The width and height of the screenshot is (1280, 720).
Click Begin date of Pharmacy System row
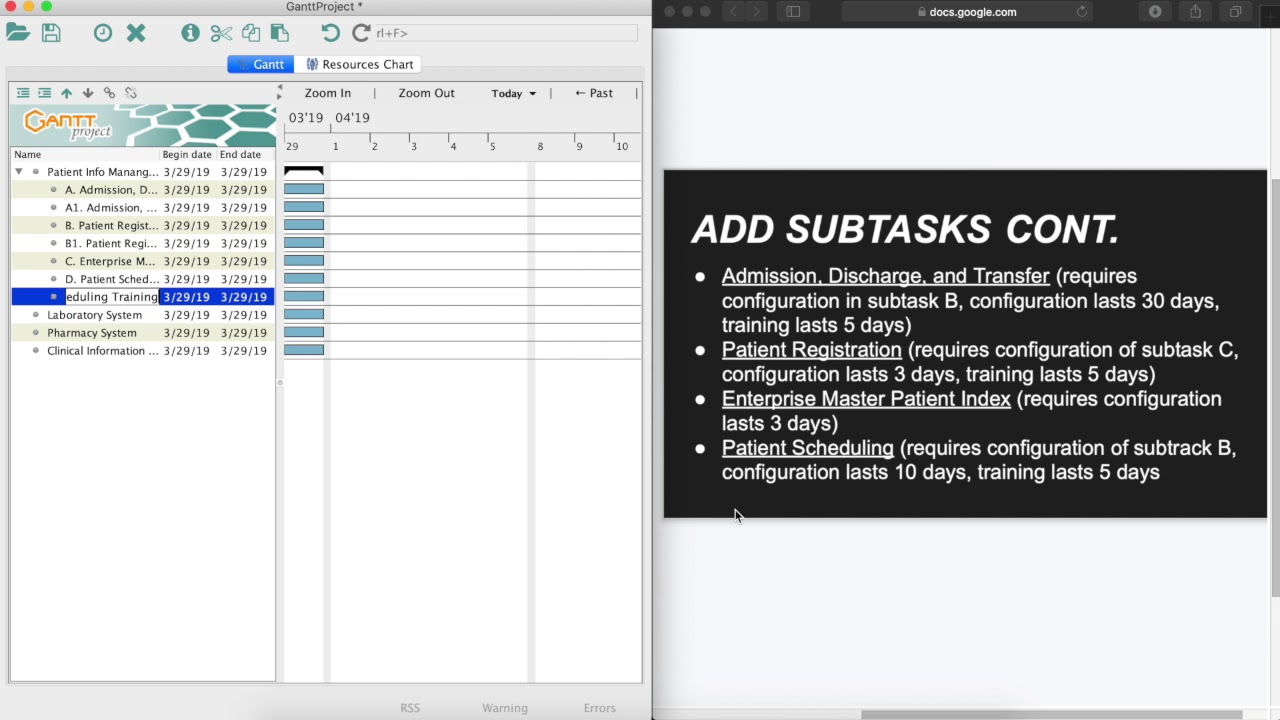(187, 333)
